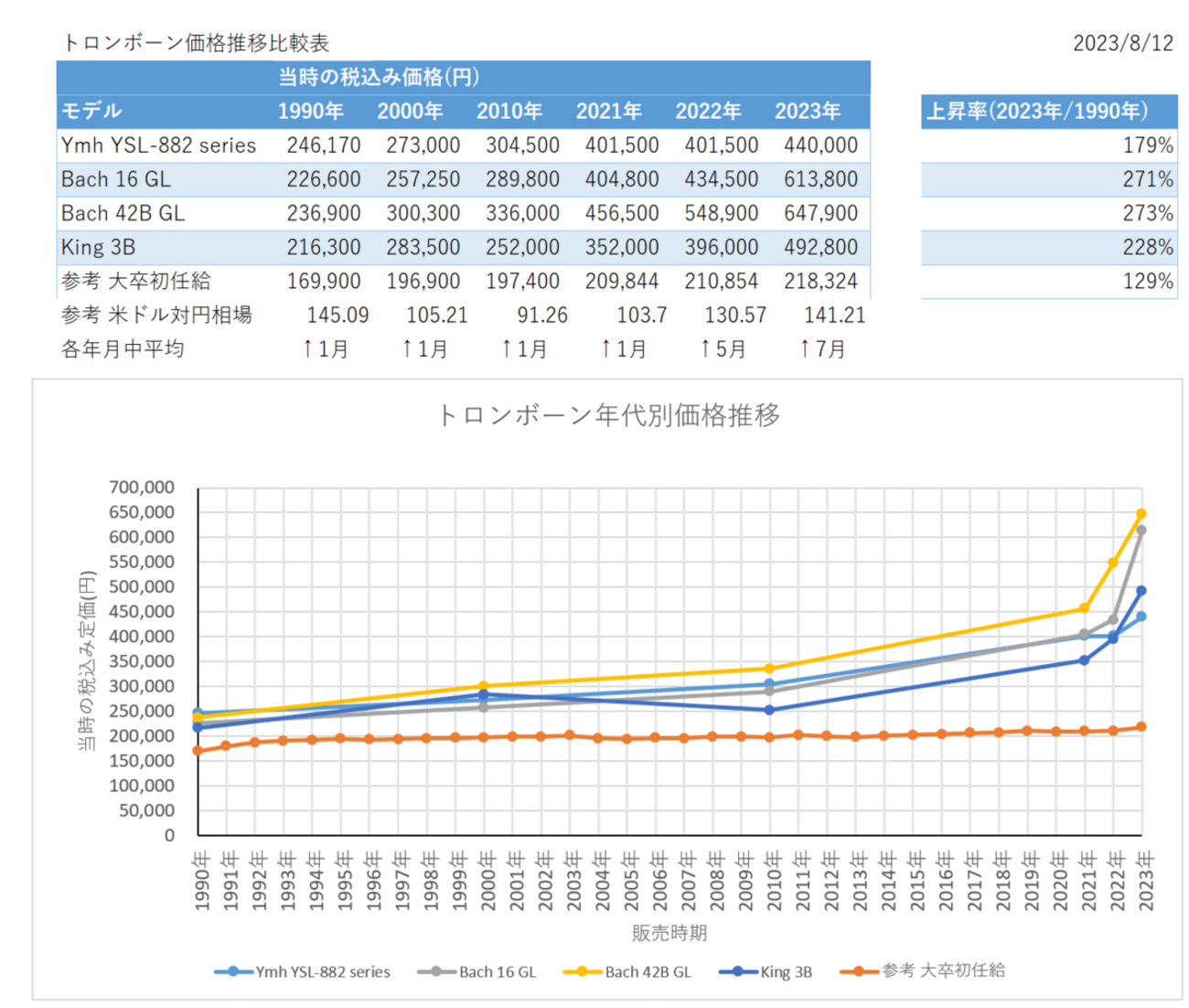Click the Ymh 2021年 cell 401,500
This screenshot has height=1008, width=1189.
622,145
